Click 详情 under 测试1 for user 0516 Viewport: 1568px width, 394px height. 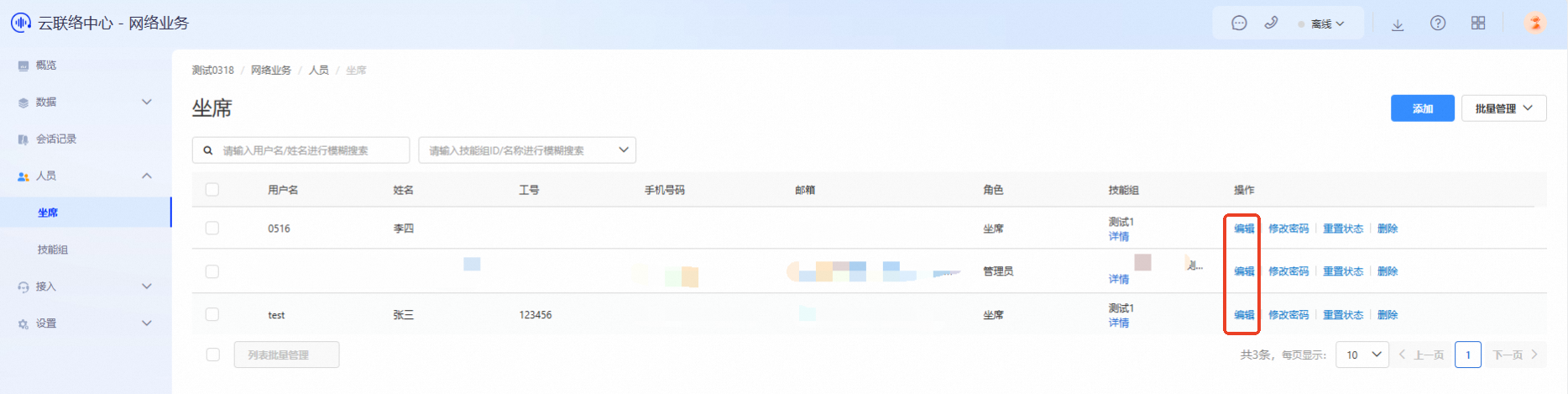point(1119,237)
